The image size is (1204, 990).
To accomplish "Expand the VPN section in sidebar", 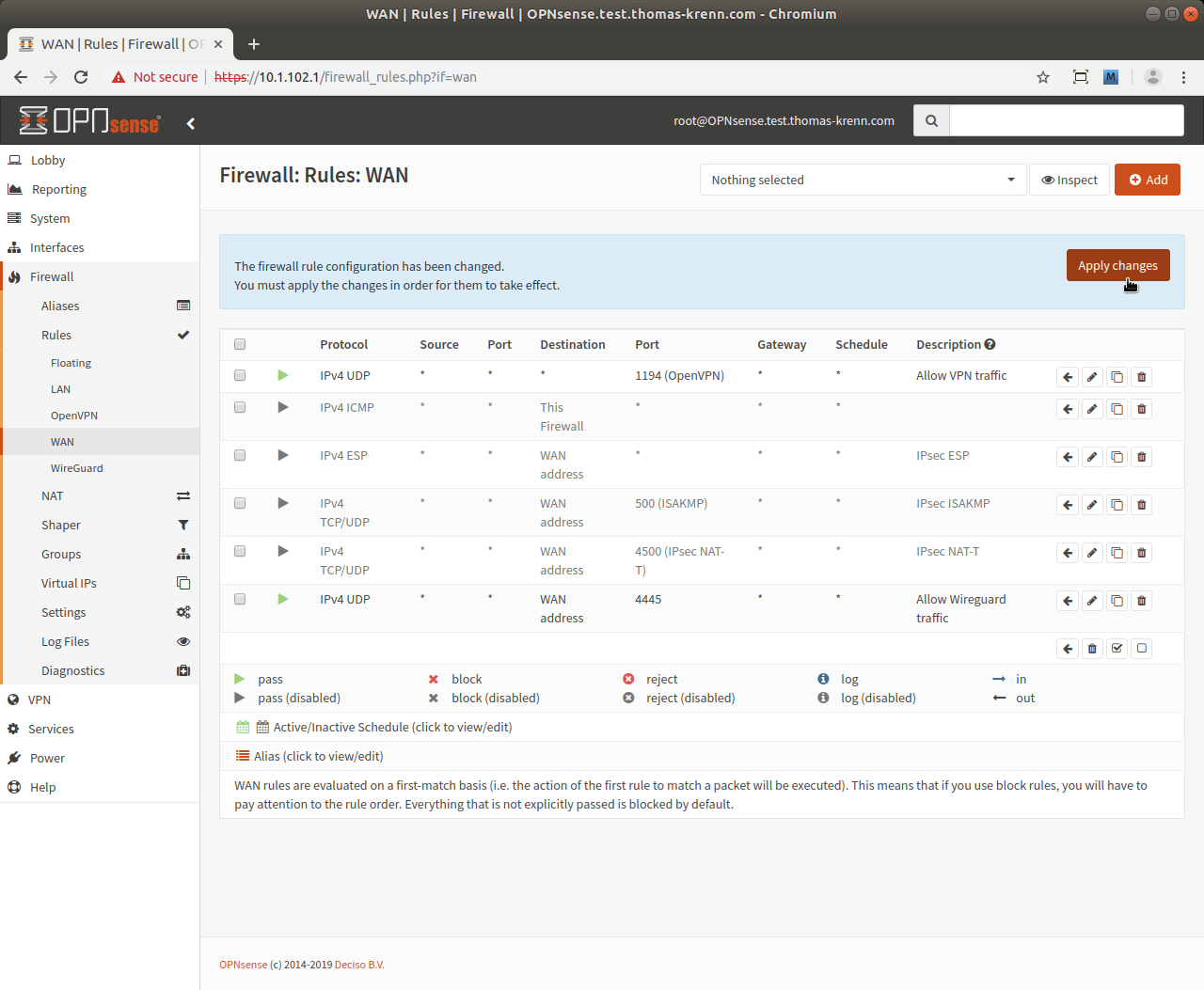I will pos(40,699).
